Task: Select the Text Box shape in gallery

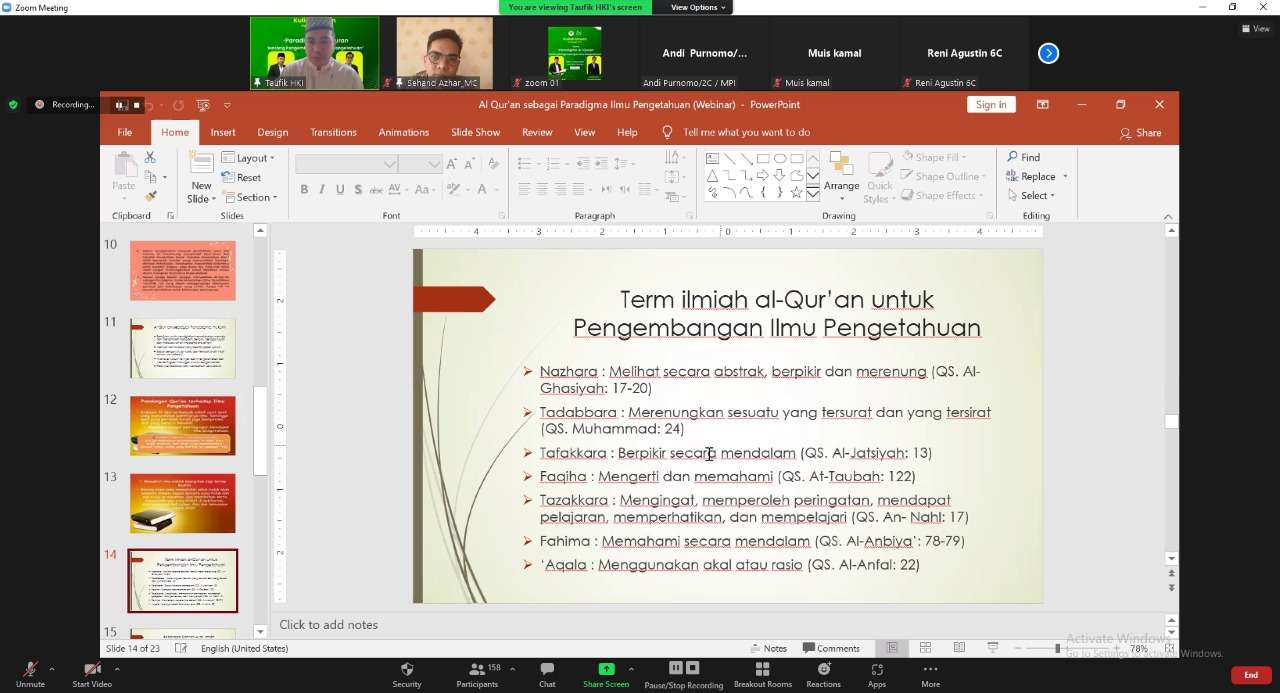Action: (712, 158)
